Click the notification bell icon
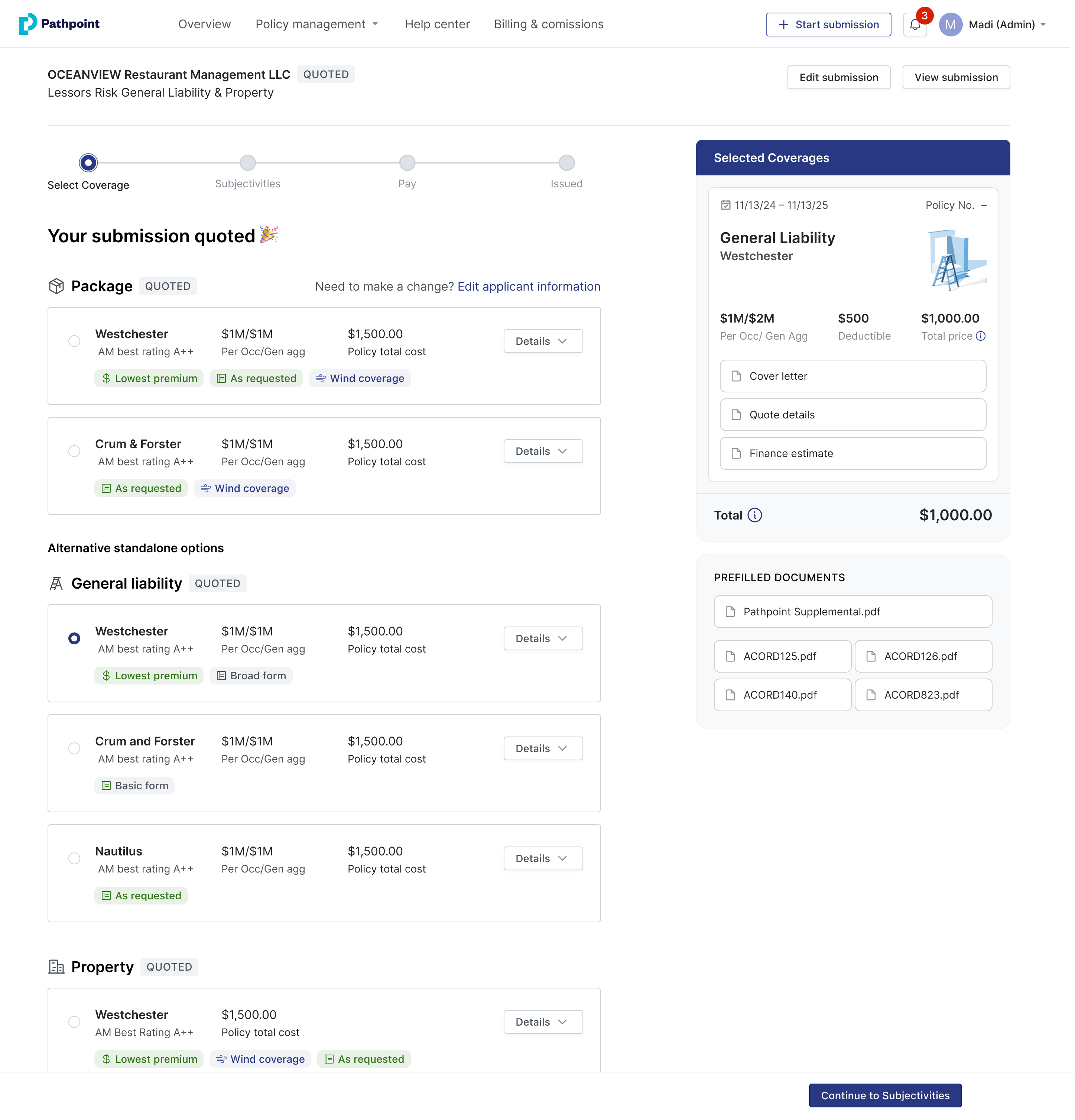 tap(915, 25)
